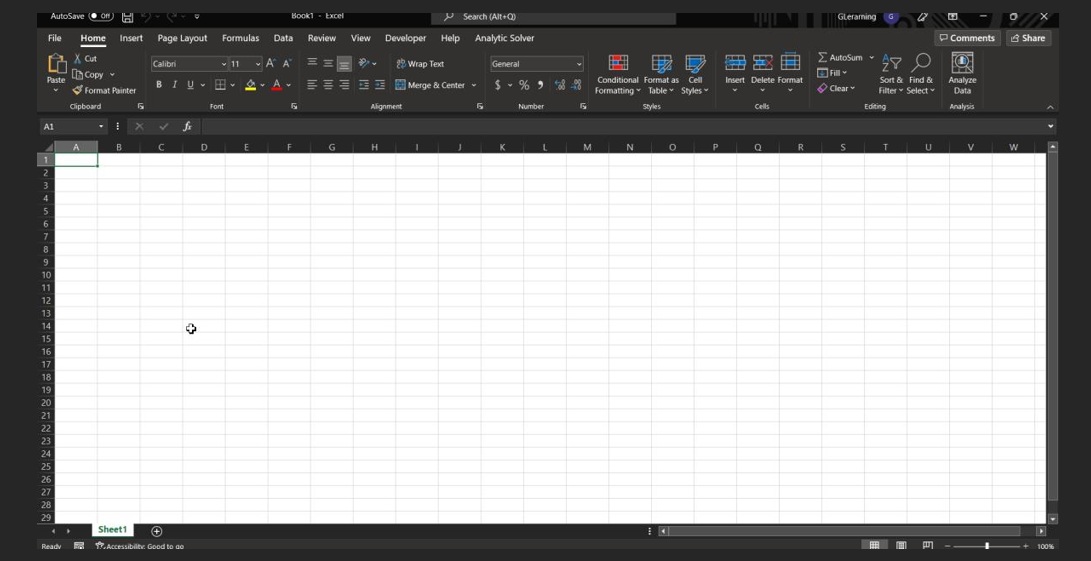Apply accounting dollar format
The width and height of the screenshot is (1091, 561).
[x=497, y=85]
